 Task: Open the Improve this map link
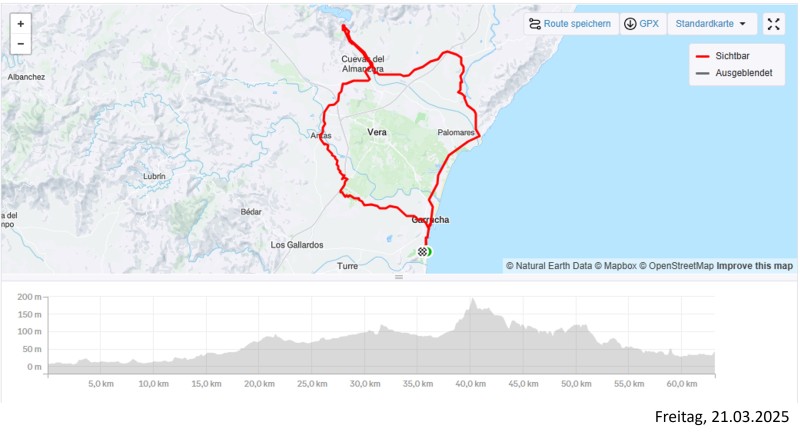pyautogui.click(x=755, y=266)
